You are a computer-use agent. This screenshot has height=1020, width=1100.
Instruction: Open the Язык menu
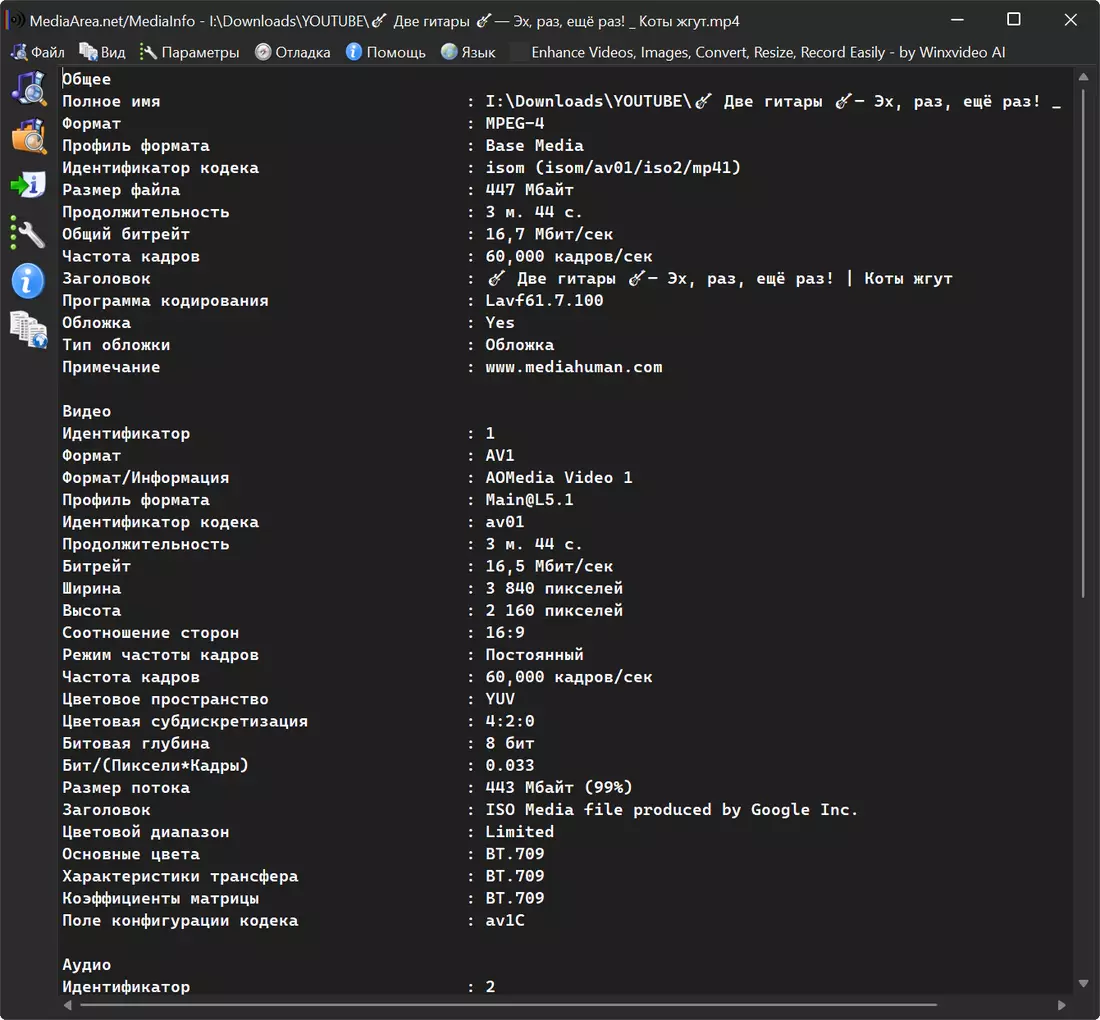click(468, 52)
